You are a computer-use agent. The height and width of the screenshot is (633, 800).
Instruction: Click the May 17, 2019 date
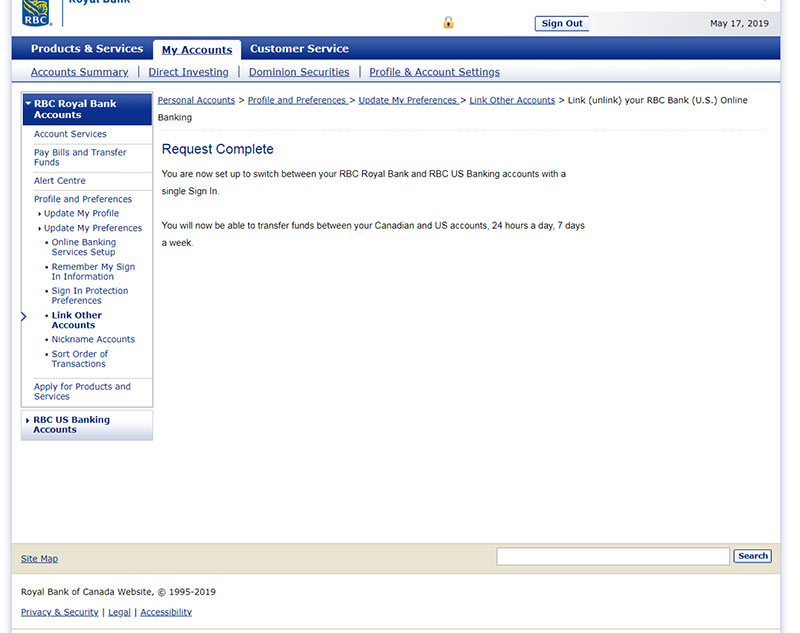click(739, 23)
